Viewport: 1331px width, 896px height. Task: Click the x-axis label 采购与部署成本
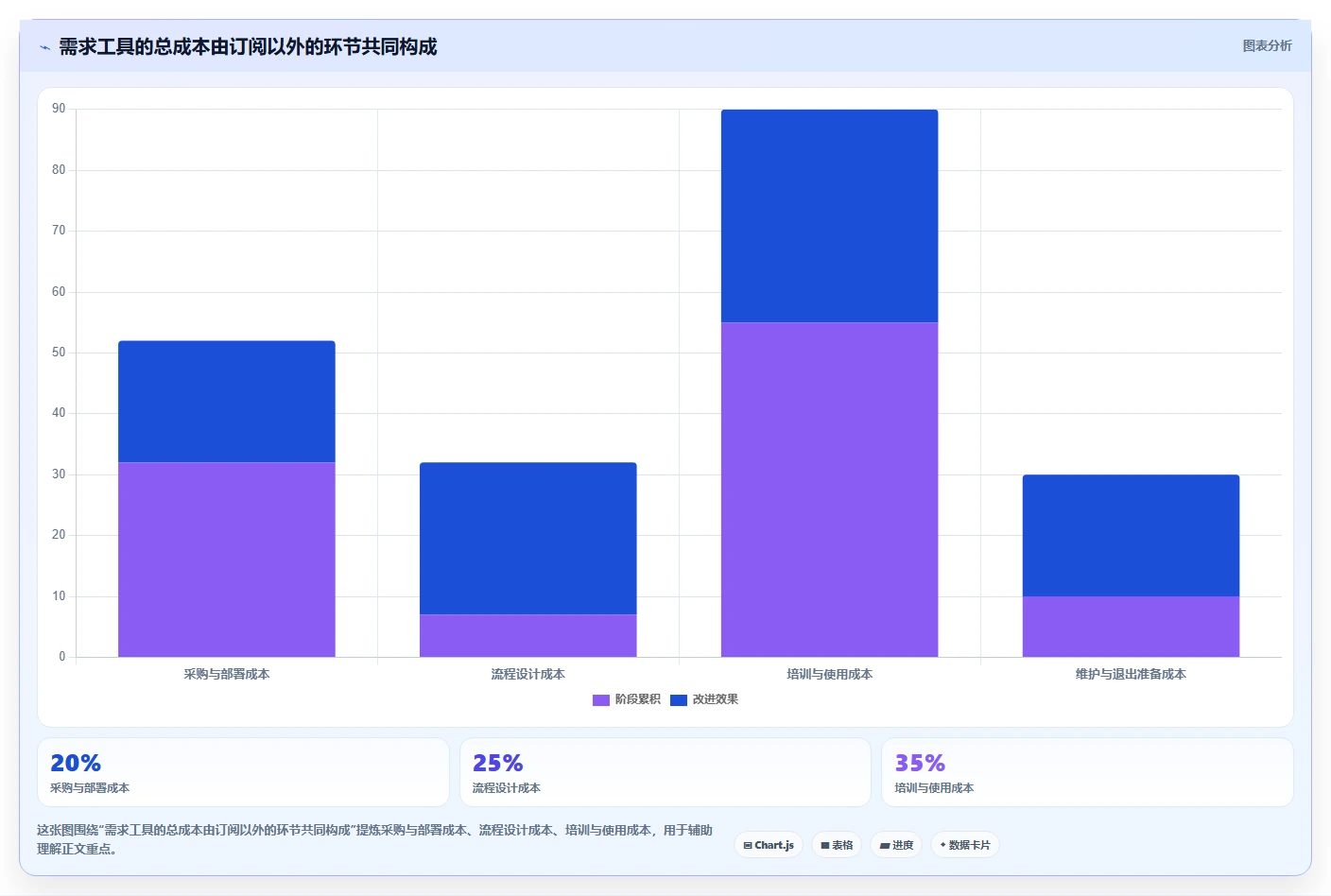coord(227,674)
